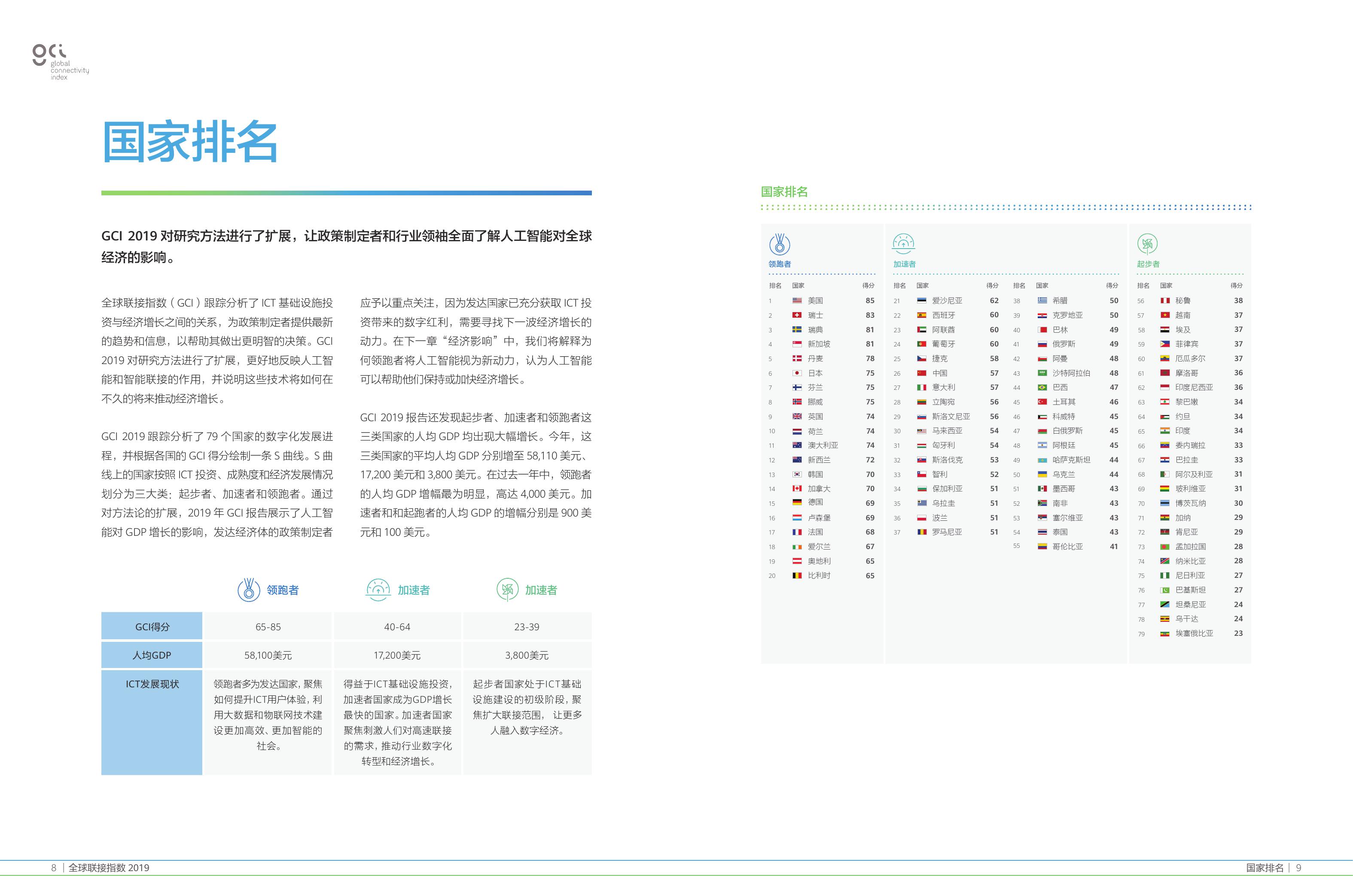
Task: Click the 23-39 score range cell
Action: pos(527,626)
